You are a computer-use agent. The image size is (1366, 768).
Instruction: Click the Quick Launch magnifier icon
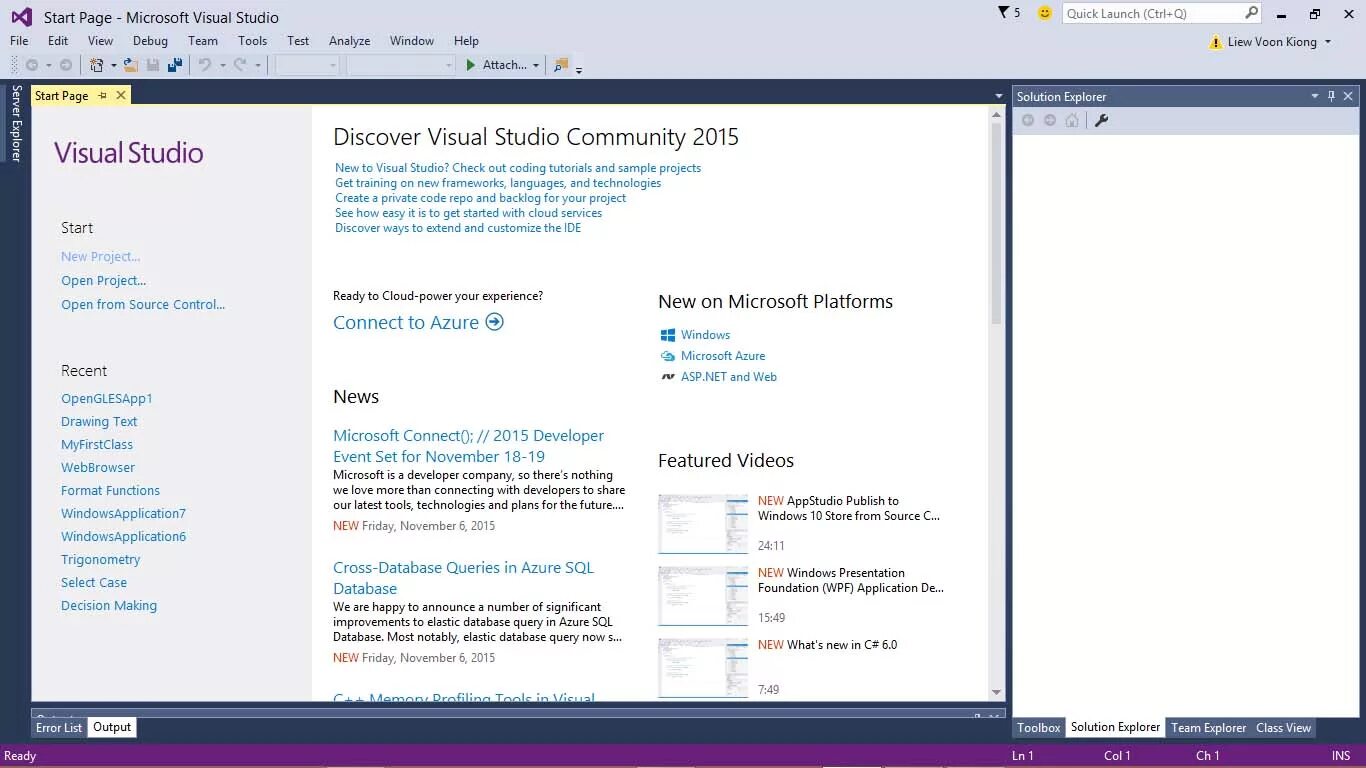click(x=1251, y=13)
